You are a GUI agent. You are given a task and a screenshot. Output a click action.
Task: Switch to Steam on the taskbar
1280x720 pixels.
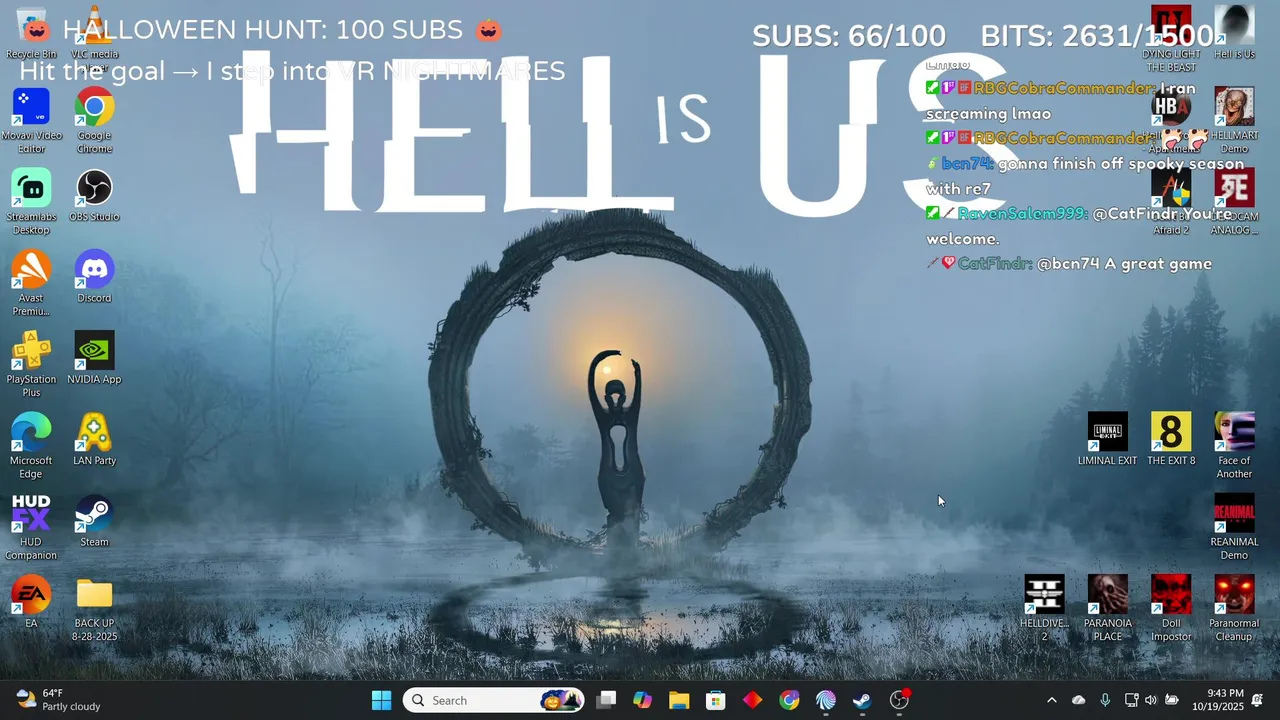pos(862,700)
